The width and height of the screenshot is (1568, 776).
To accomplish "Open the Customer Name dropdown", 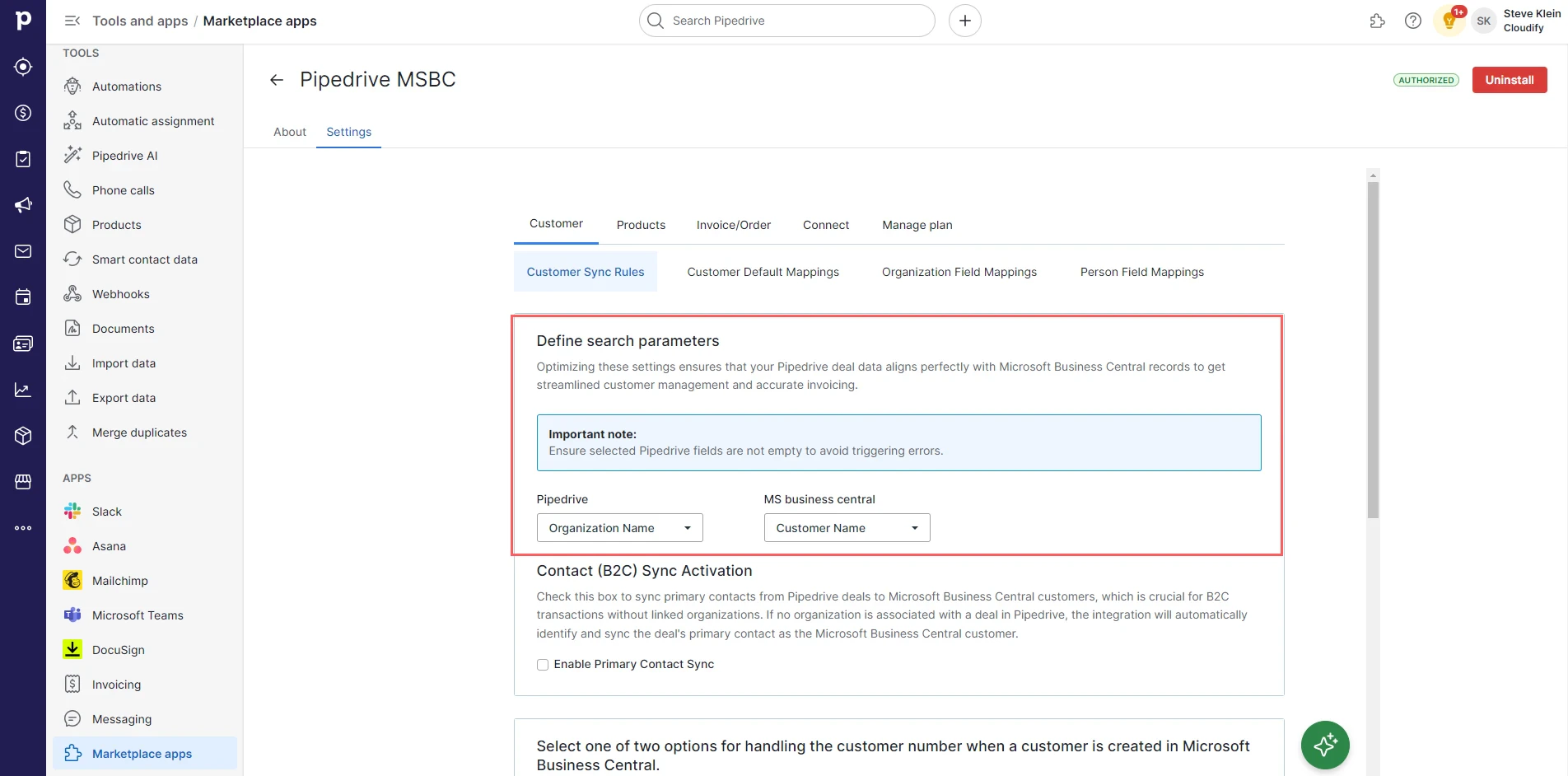I will tap(847, 528).
